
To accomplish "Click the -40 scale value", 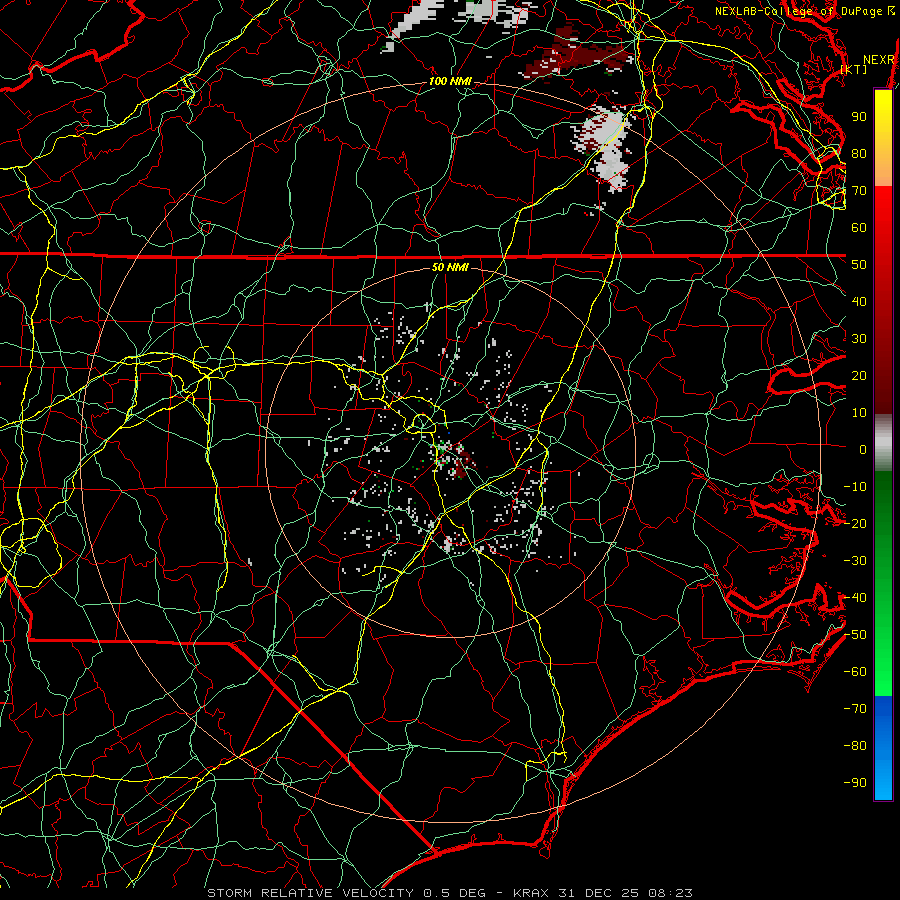I will (x=855, y=598).
